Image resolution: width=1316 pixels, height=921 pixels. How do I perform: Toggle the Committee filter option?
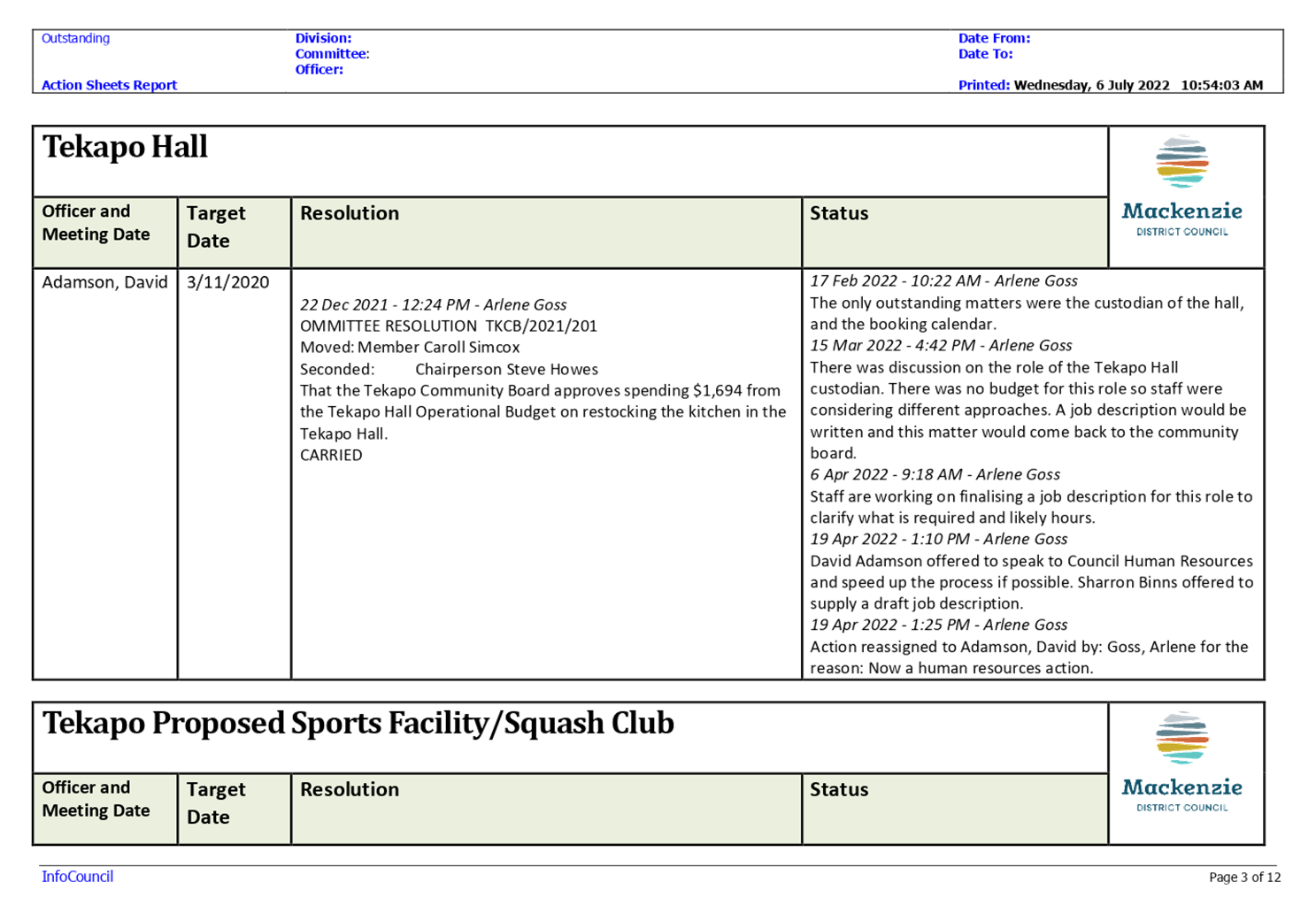point(332,54)
